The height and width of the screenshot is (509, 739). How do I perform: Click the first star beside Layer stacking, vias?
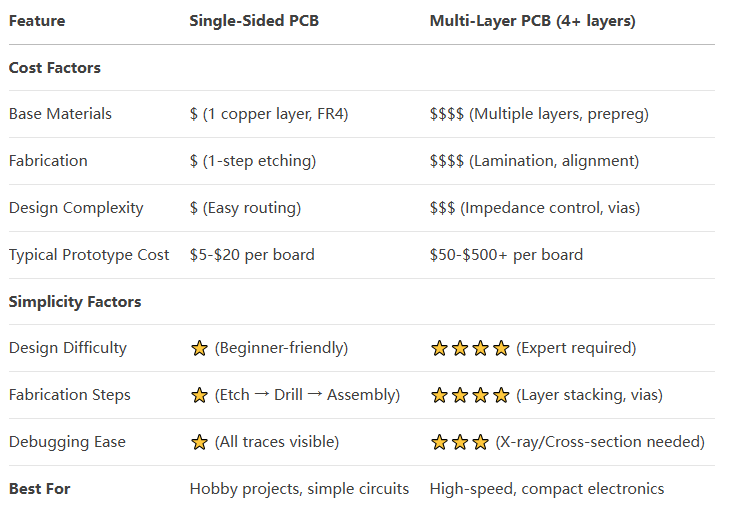pyautogui.click(x=439, y=395)
